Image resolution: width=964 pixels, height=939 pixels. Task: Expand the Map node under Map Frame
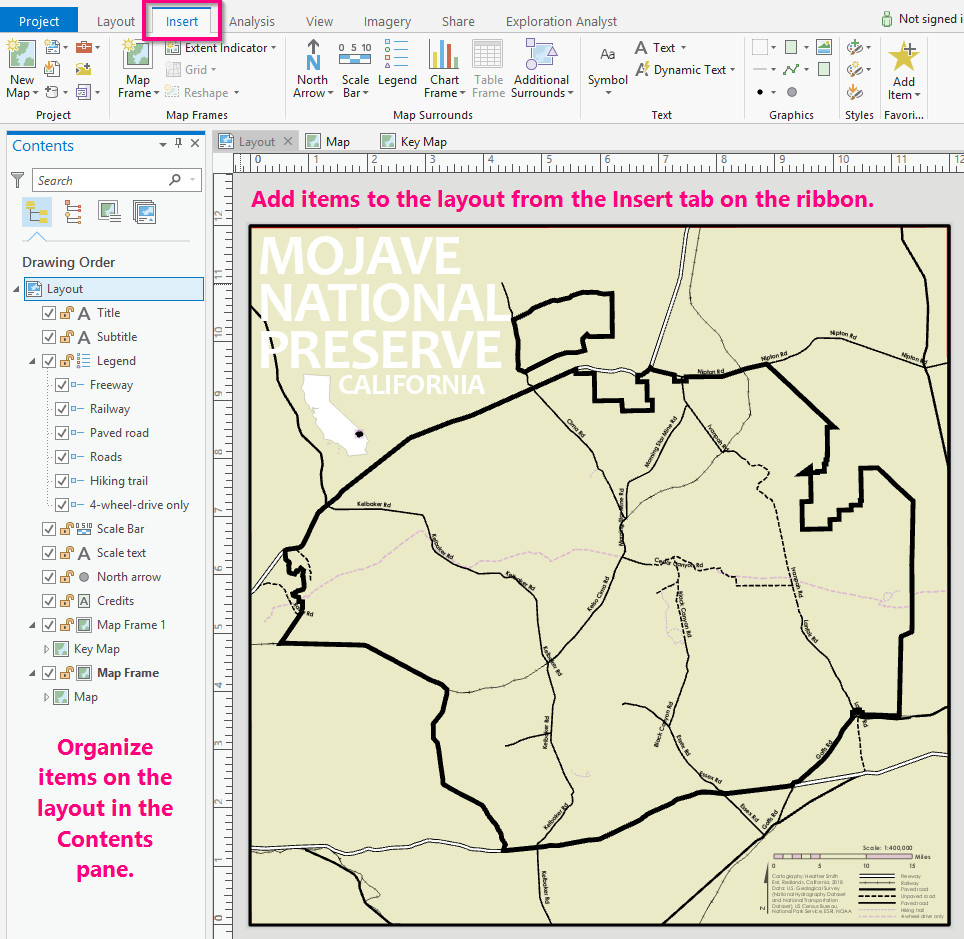tap(46, 697)
